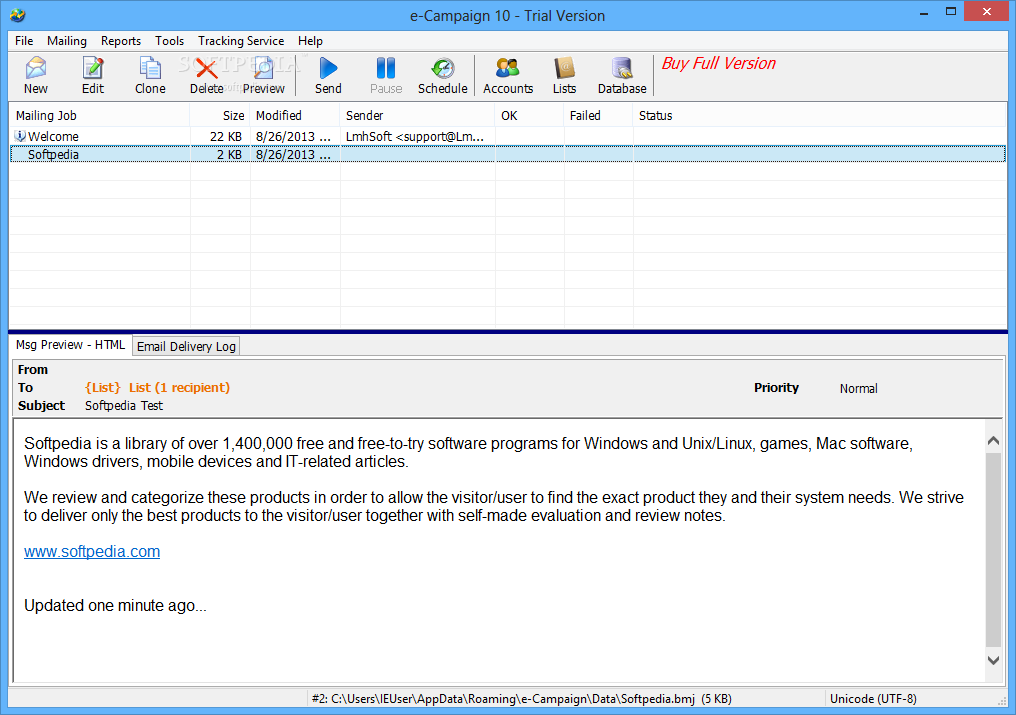Open the Reports menu

point(121,40)
